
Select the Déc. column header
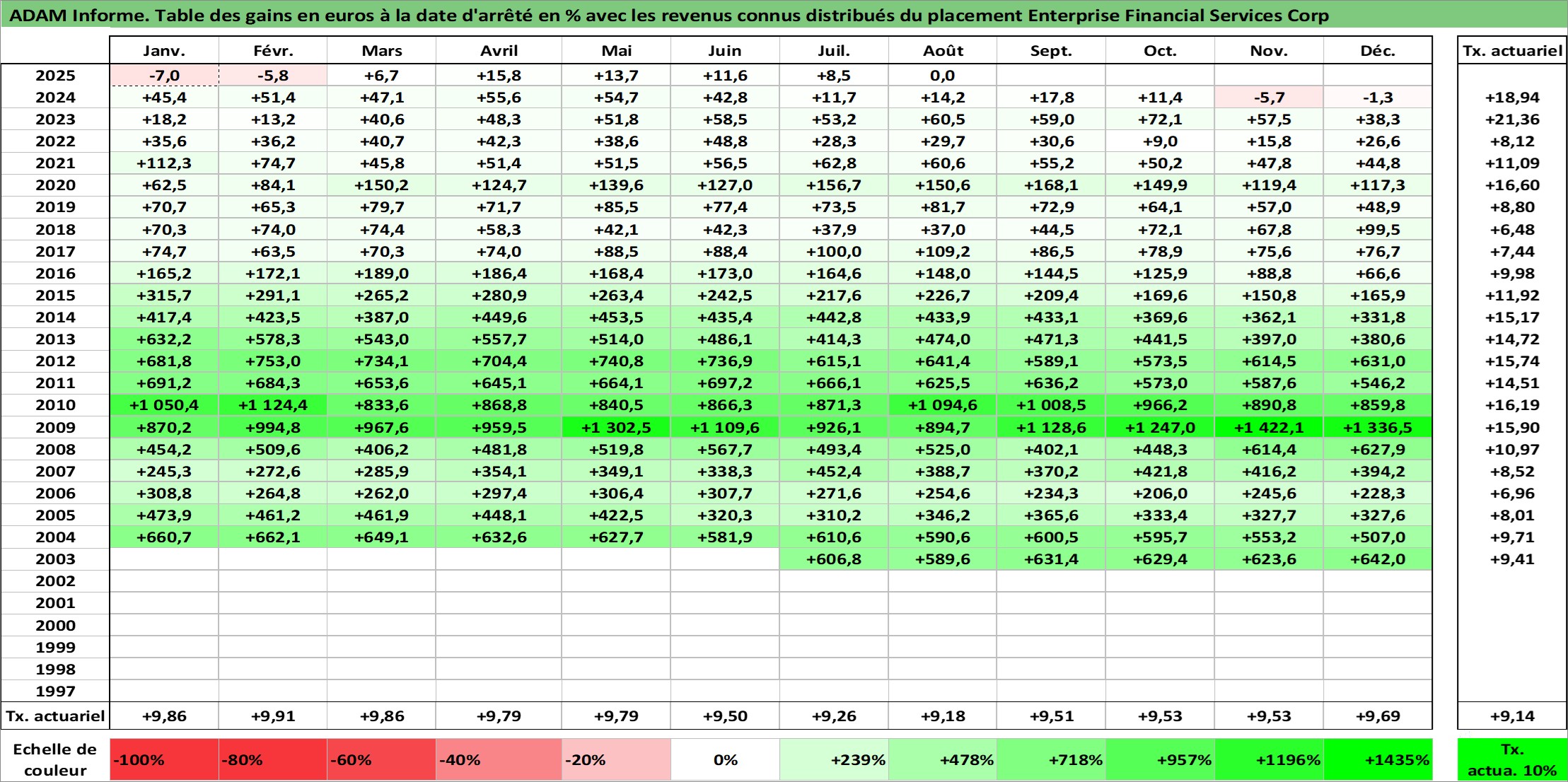1378,51
